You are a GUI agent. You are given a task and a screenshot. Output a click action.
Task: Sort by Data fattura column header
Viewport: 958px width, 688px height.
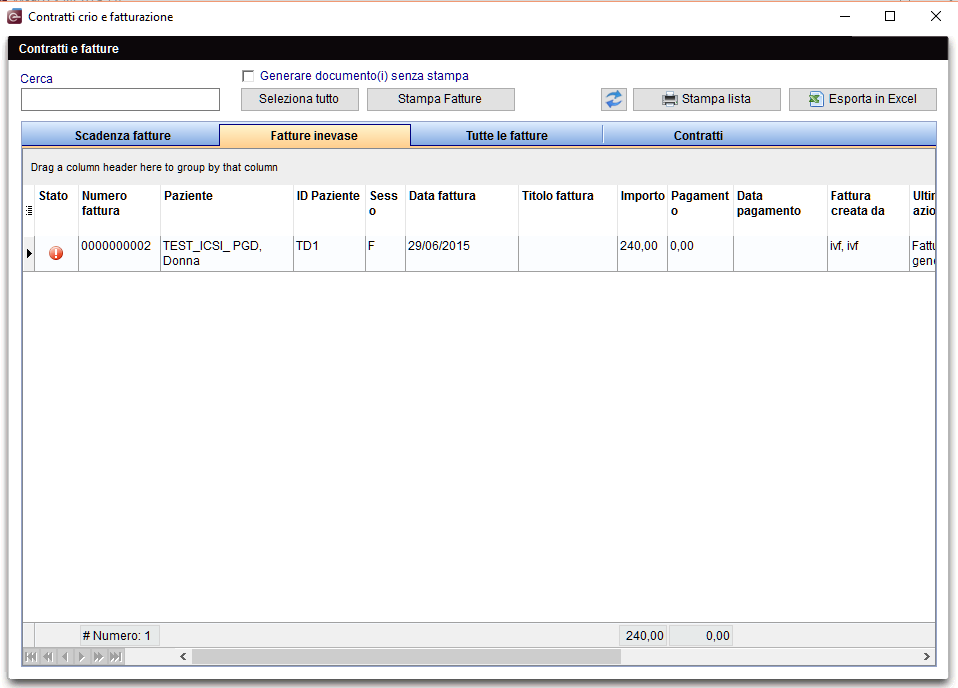pyautogui.click(x=461, y=210)
